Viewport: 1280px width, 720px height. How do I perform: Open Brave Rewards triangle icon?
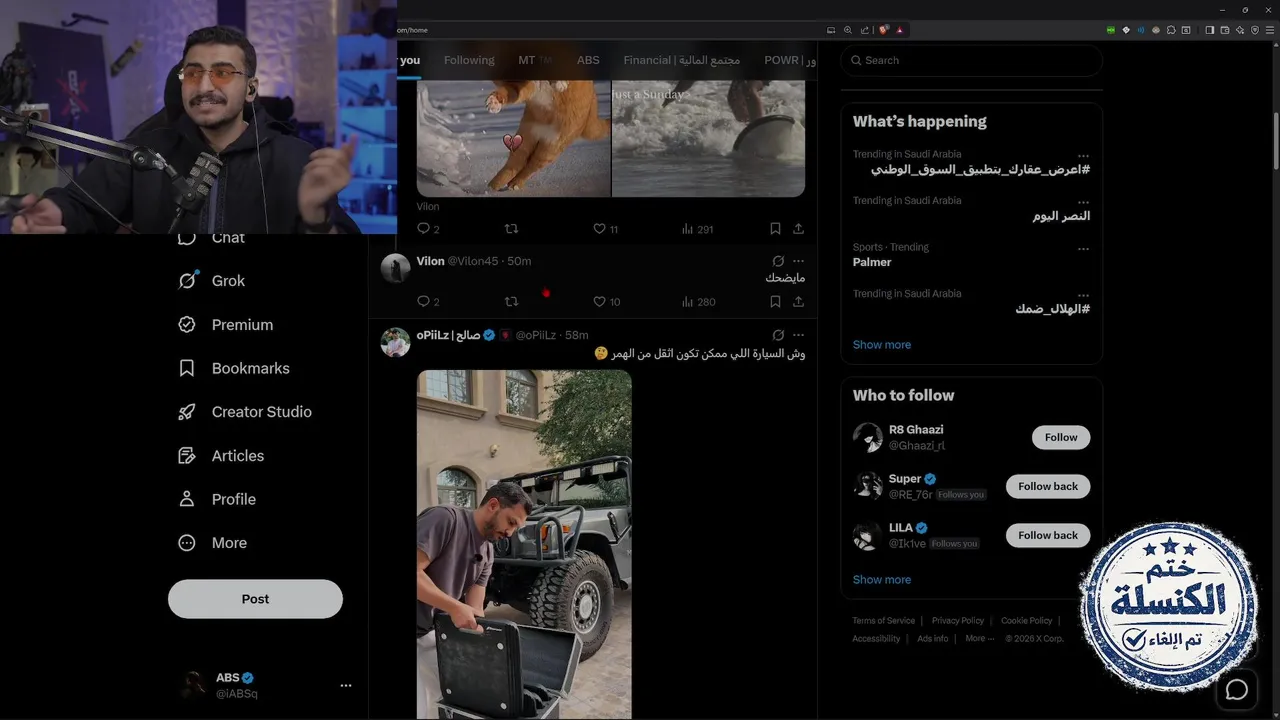pyautogui.click(x=900, y=30)
